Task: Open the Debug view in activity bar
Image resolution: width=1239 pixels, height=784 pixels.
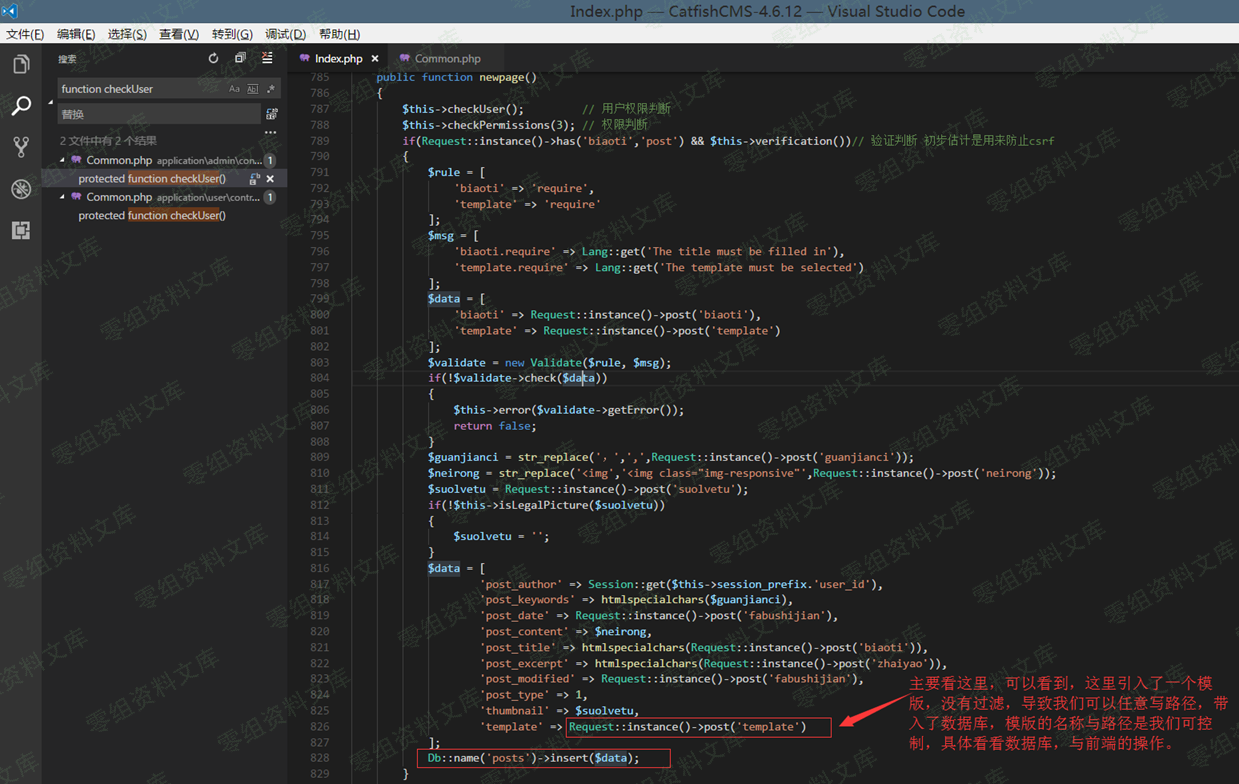Action: coord(21,189)
